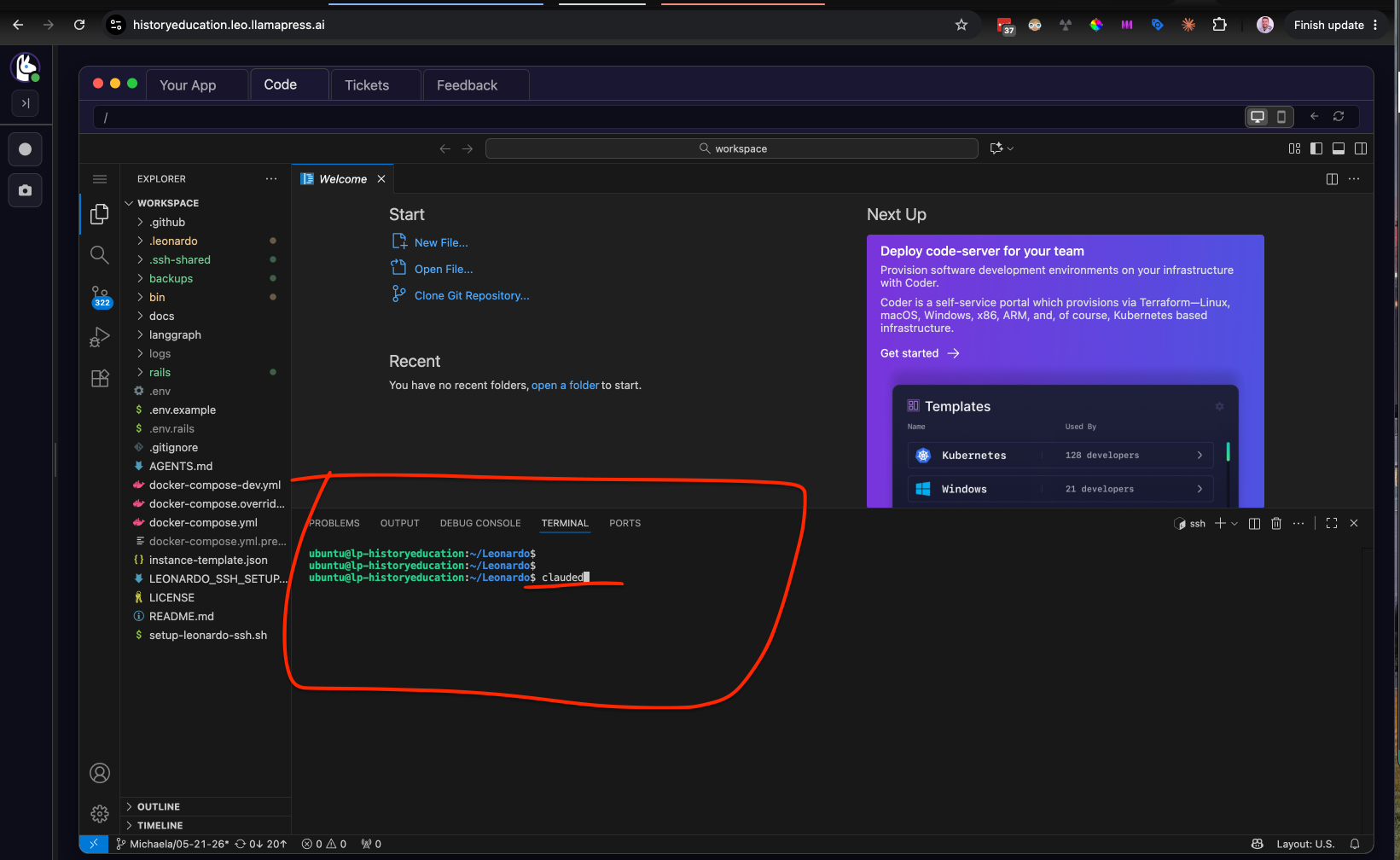Kill terminal with trash icon
The width and height of the screenshot is (1400, 860).
point(1276,524)
